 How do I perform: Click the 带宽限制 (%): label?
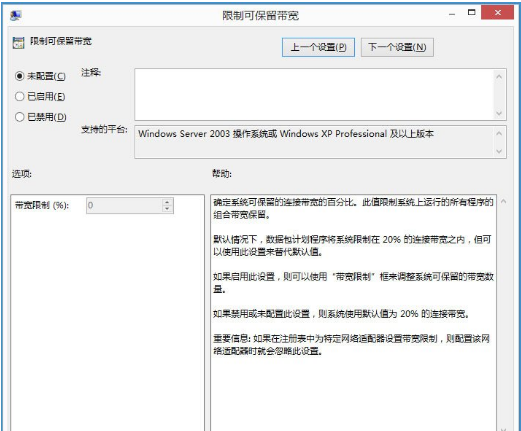point(42,205)
